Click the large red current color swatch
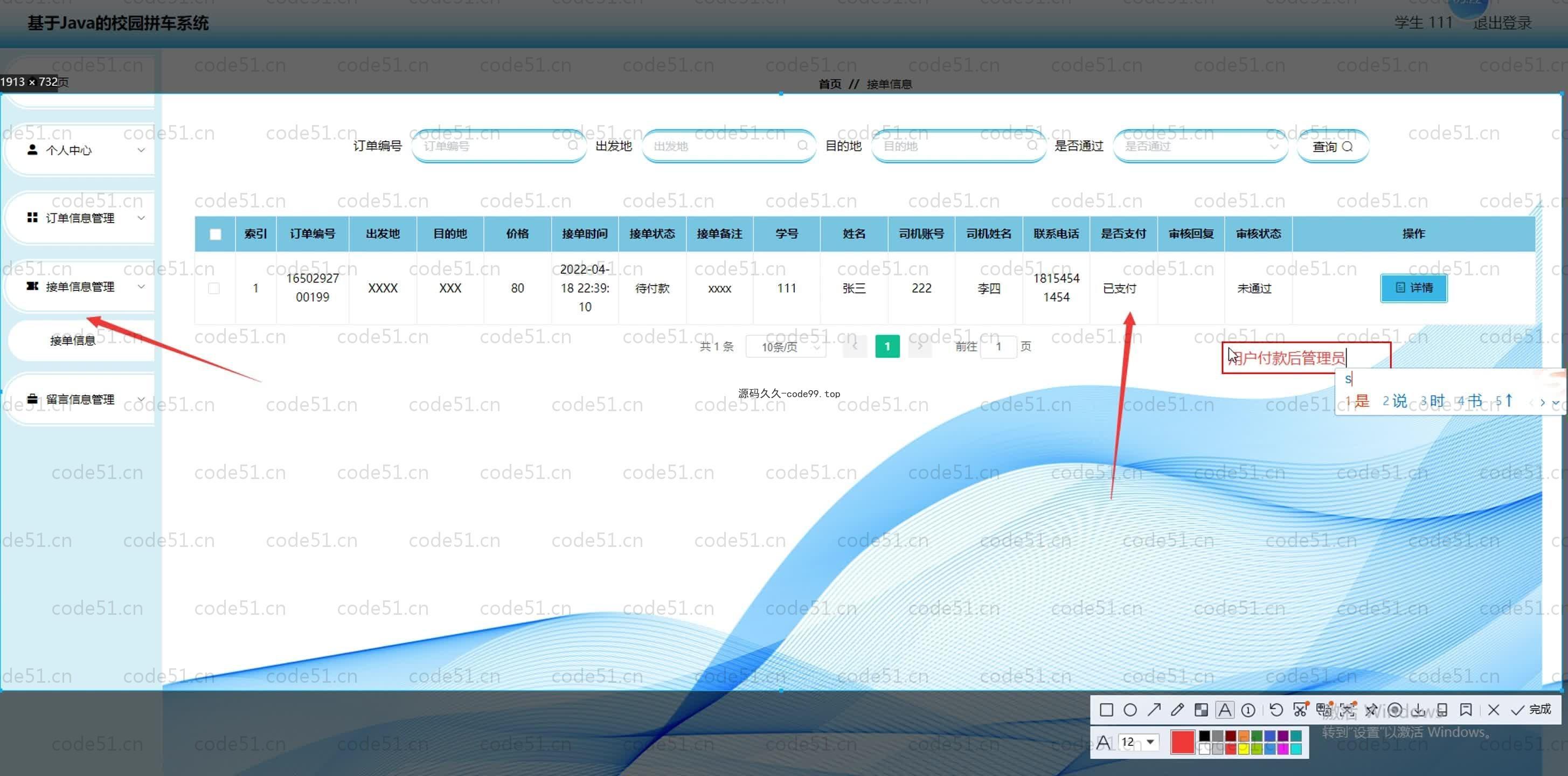This screenshot has height=776, width=1568. pos(1182,742)
